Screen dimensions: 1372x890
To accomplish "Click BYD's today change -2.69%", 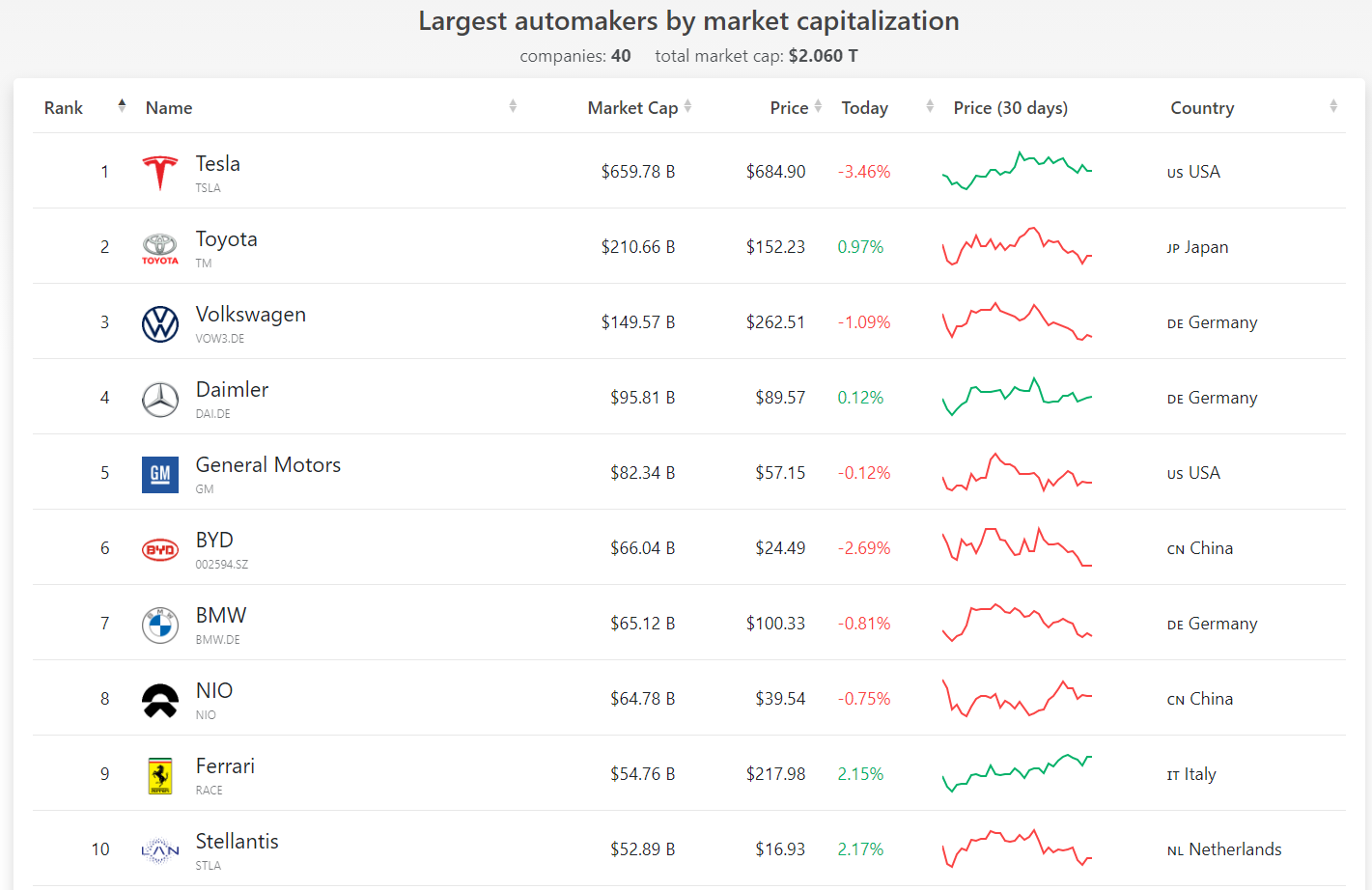I will coord(864,548).
